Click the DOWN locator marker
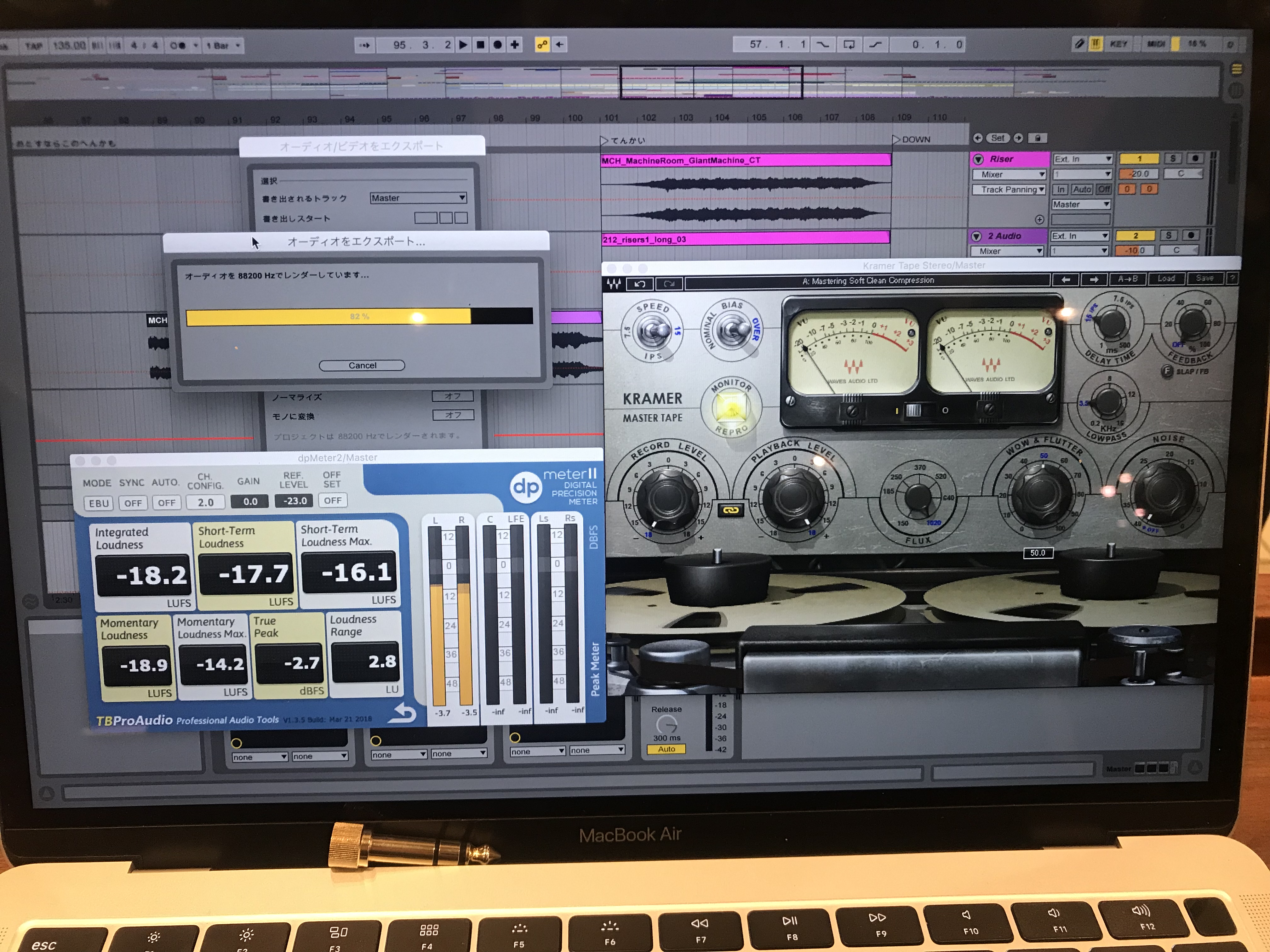1270x952 pixels. coord(912,139)
